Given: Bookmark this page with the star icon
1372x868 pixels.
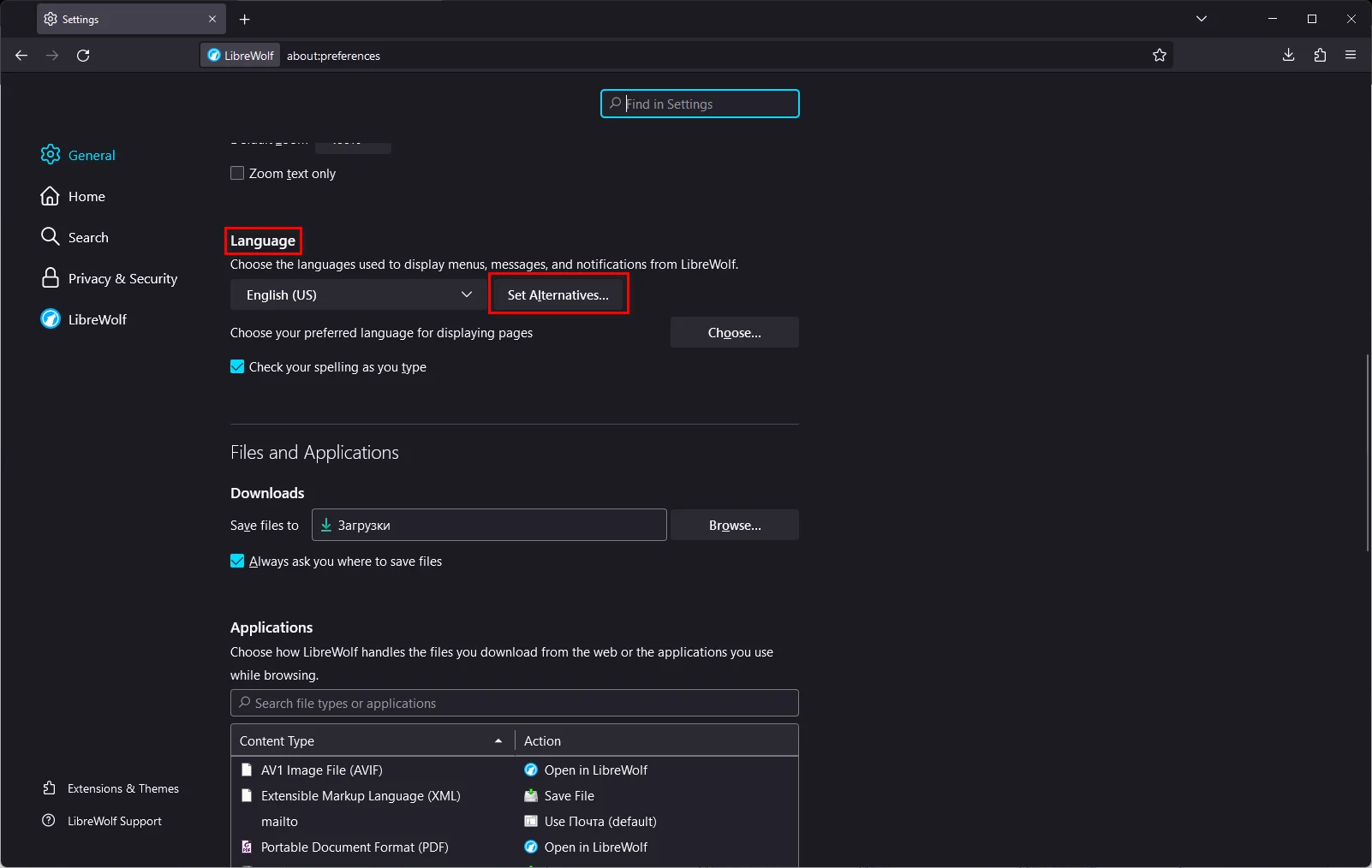Looking at the screenshot, I should pos(1160,56).
